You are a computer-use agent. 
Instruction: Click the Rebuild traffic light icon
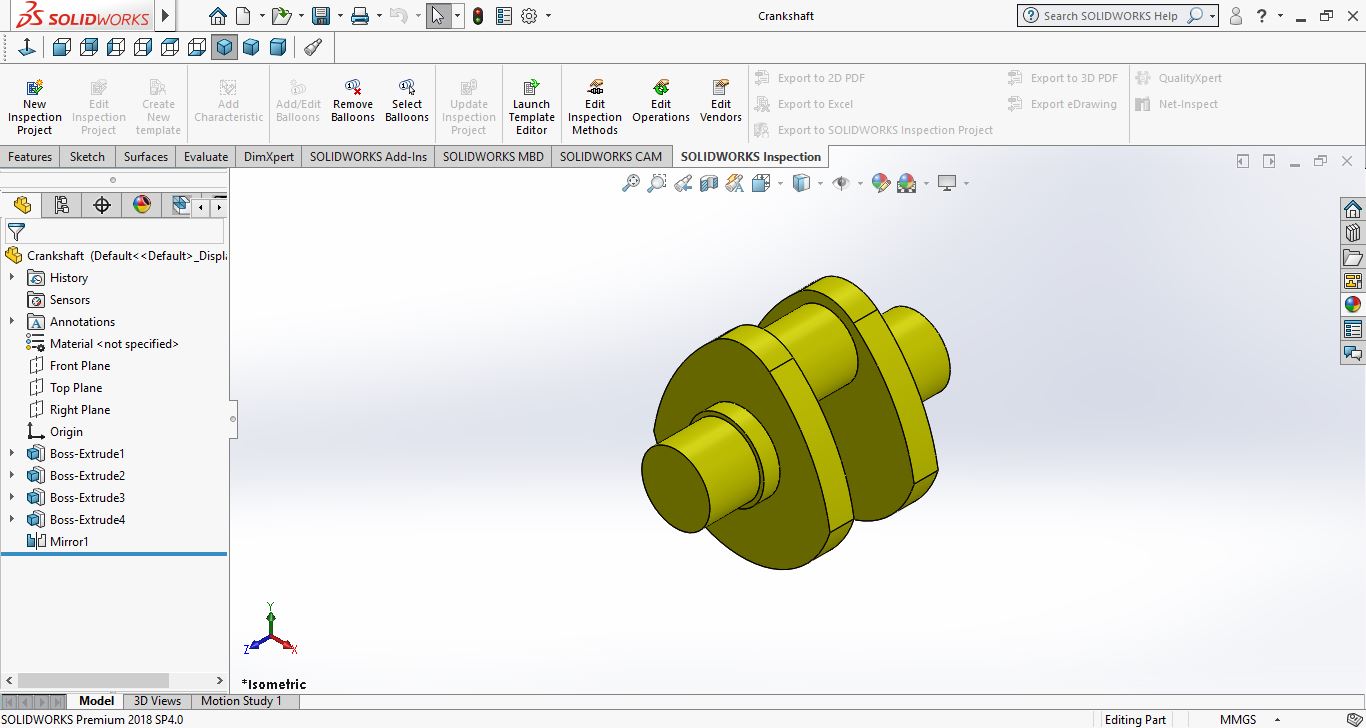click(x=478, y=16)
